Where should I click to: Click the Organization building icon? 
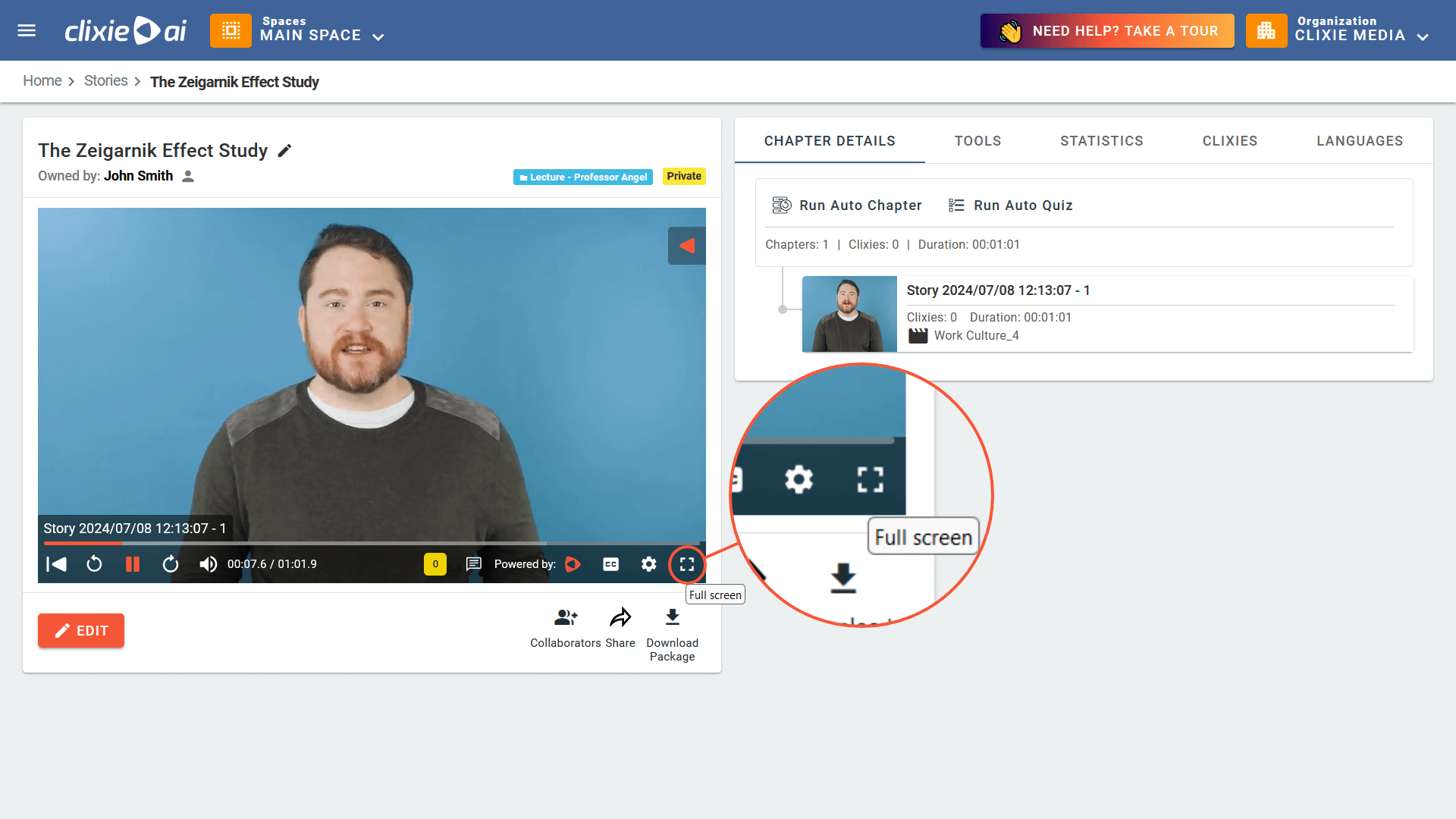pyautogui.click(x=1266, y=30)
